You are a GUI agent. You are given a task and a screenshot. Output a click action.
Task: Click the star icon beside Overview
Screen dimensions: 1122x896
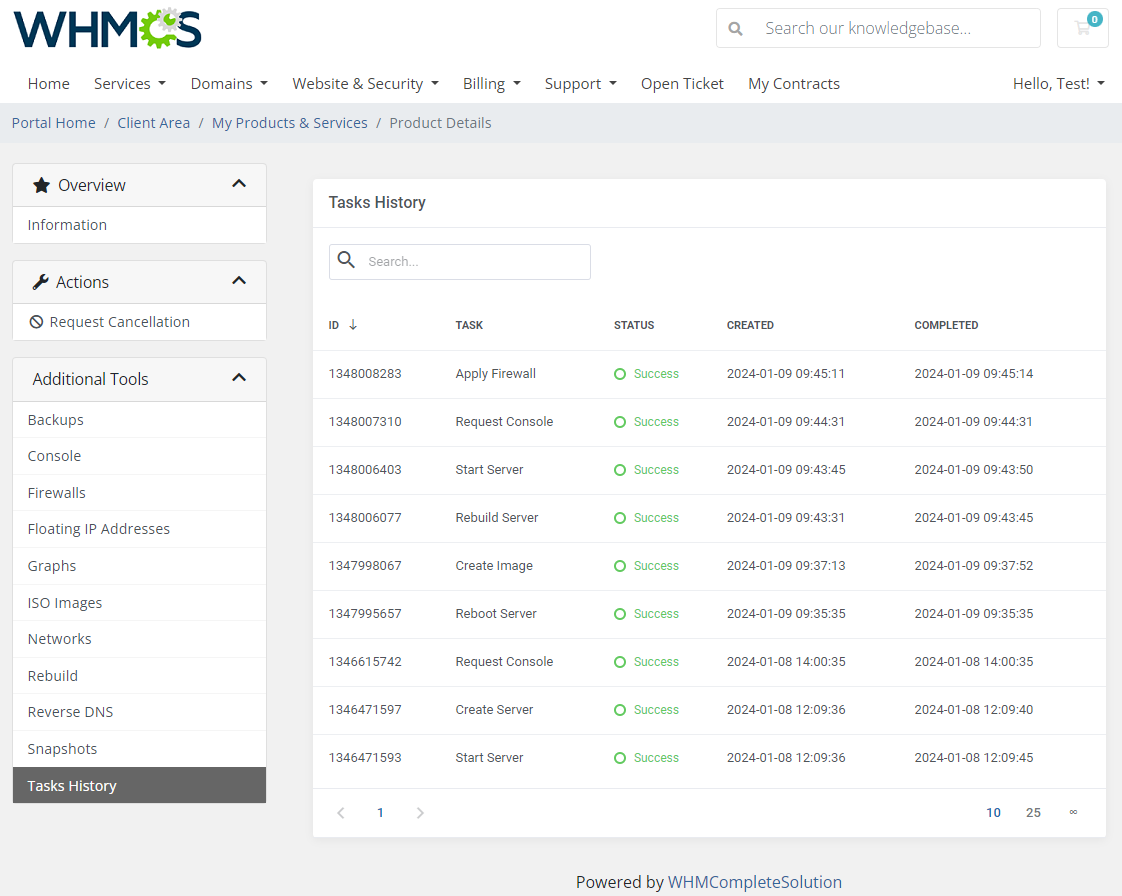pyautogui.click(x=41, y=184)
